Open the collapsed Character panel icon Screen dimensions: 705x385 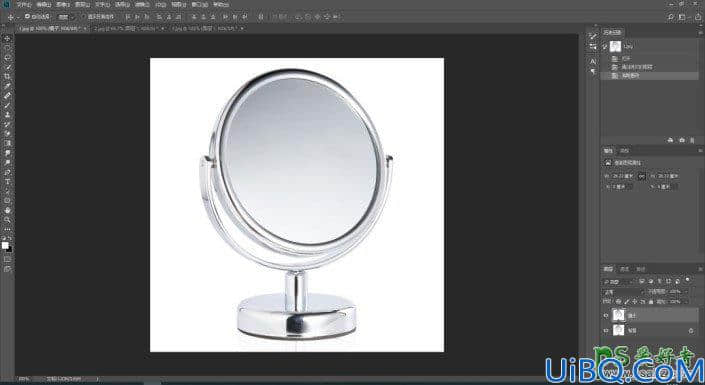click(593, 61)
